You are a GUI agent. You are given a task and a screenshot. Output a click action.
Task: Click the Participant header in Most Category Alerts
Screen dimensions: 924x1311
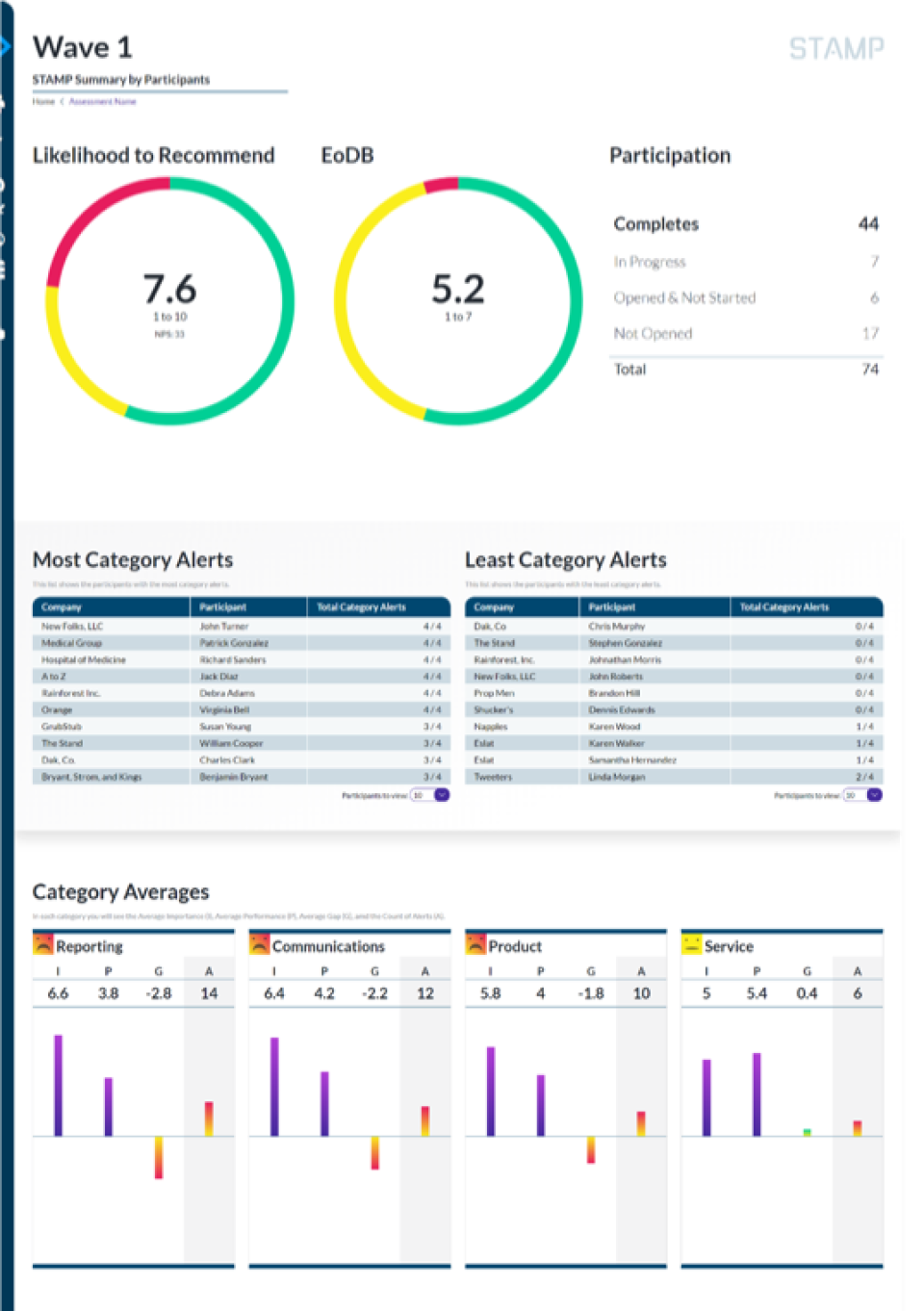223,607
